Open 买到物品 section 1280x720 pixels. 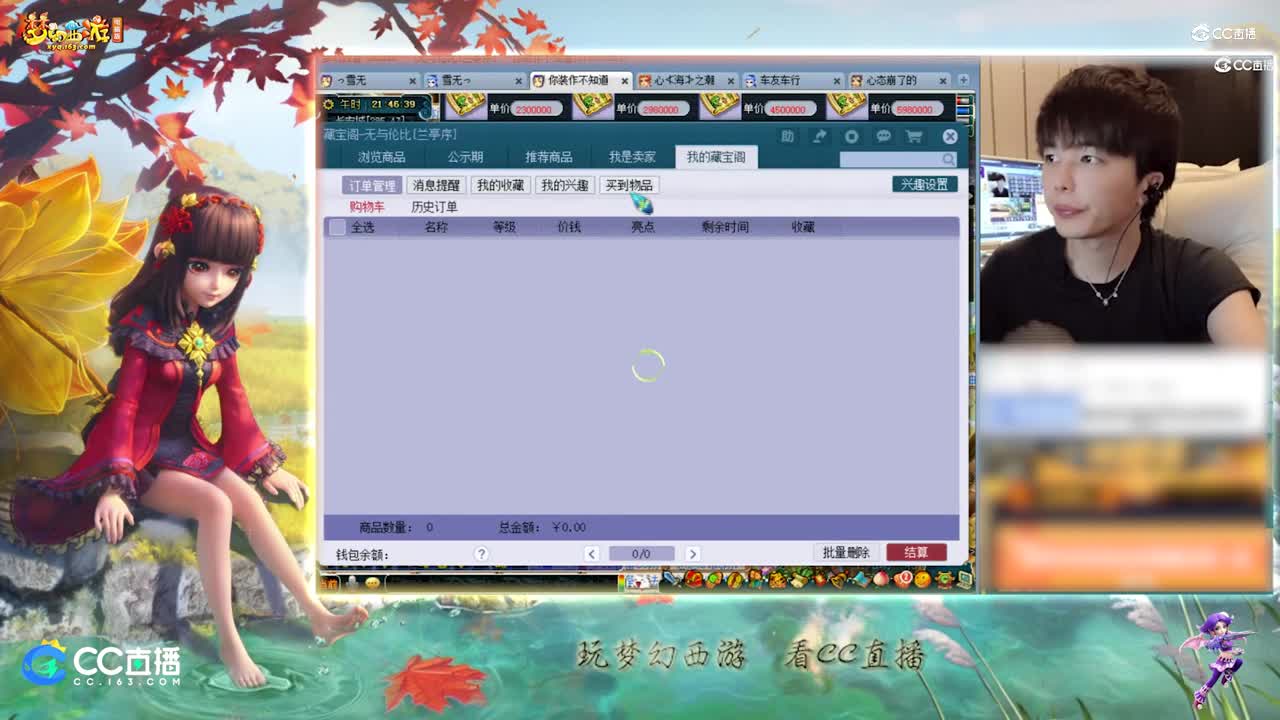[629, 185]
